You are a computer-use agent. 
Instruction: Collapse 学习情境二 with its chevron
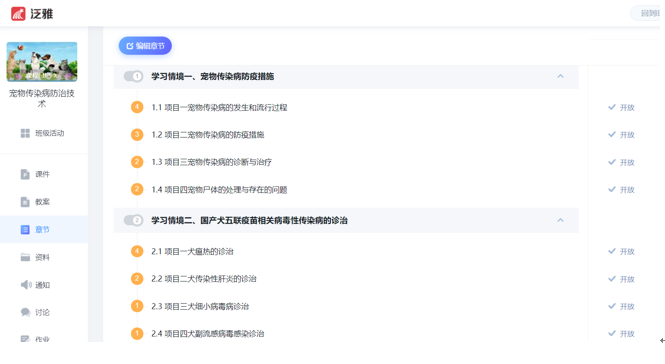click(560, 220)
